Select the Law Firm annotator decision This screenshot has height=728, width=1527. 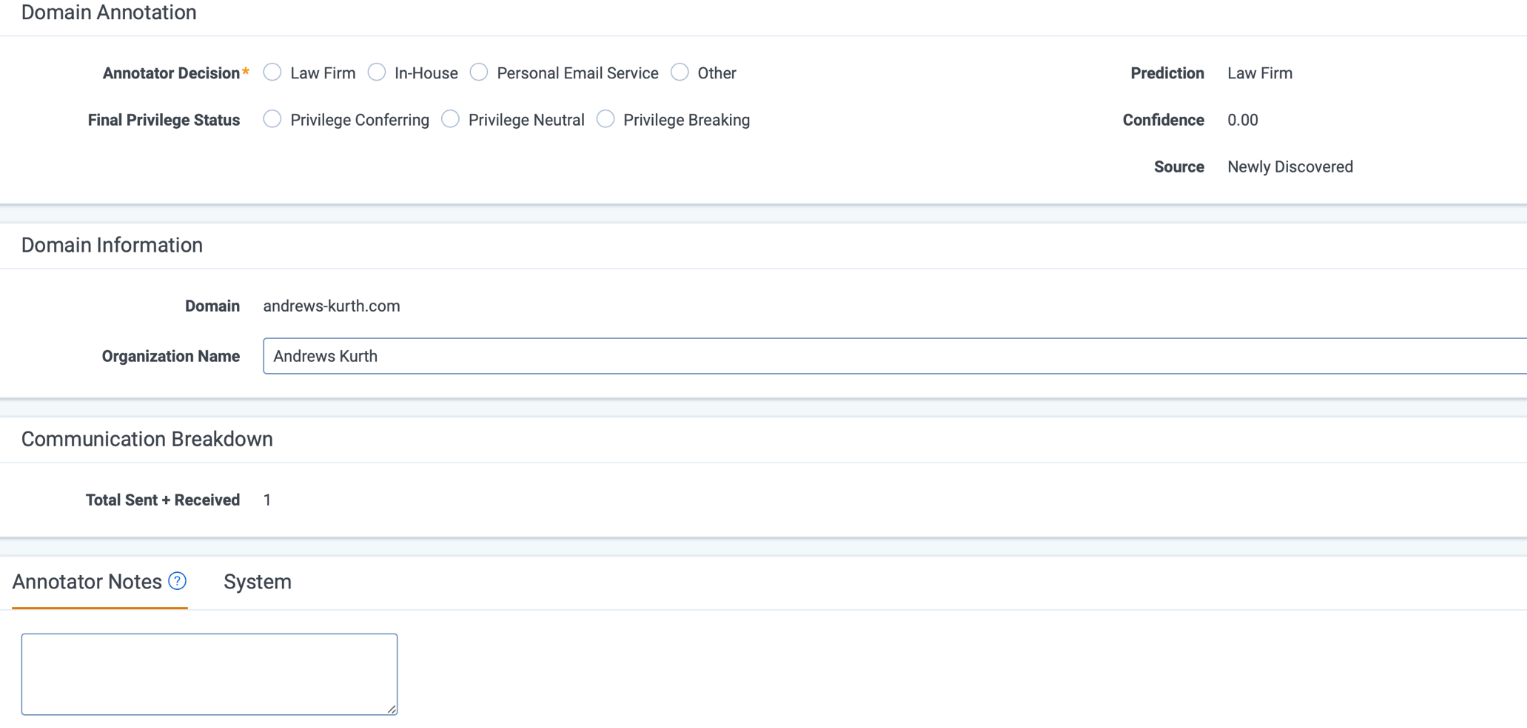click(x=272, y=73)
